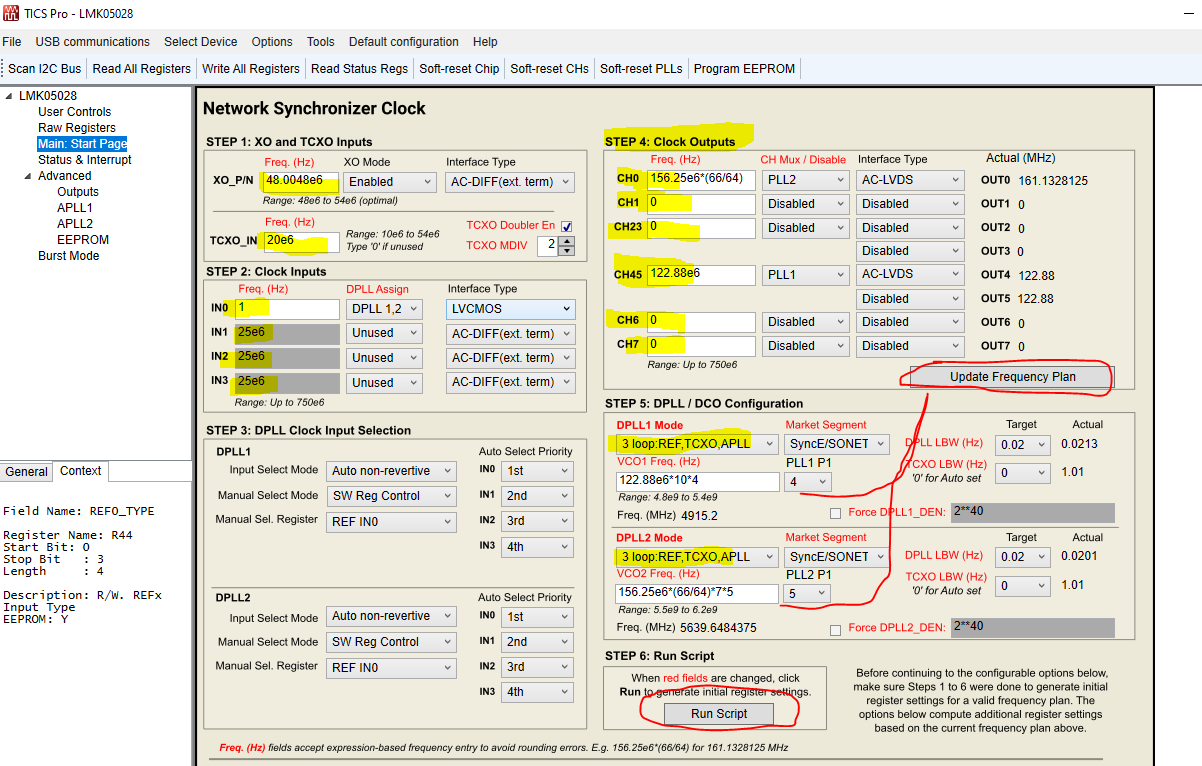
Task: Open the Help menu
Action: click(x=485, y=42)
